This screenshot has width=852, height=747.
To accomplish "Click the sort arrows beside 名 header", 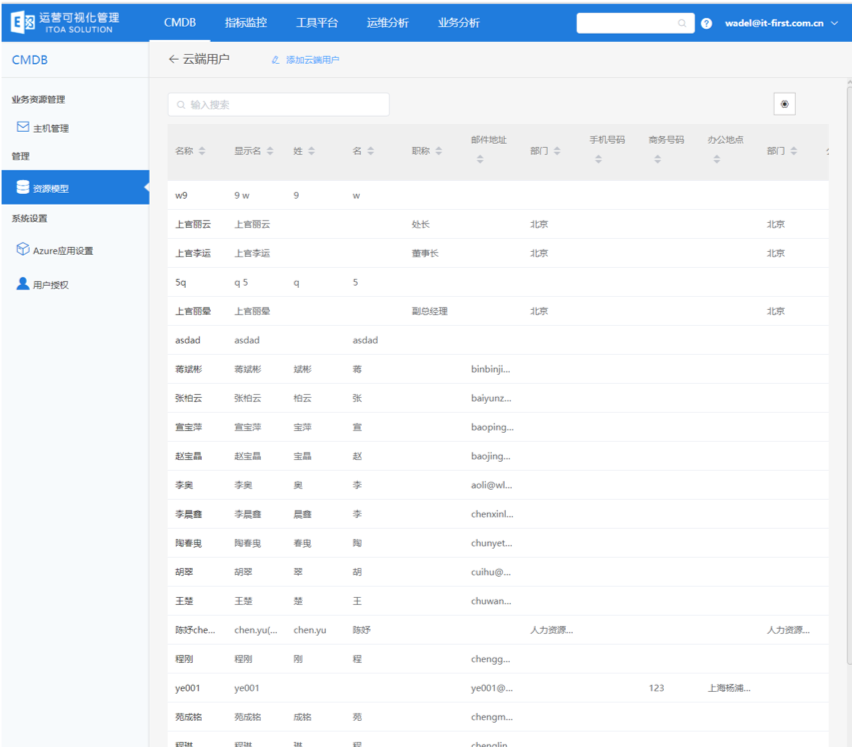I will coord(371,150).
